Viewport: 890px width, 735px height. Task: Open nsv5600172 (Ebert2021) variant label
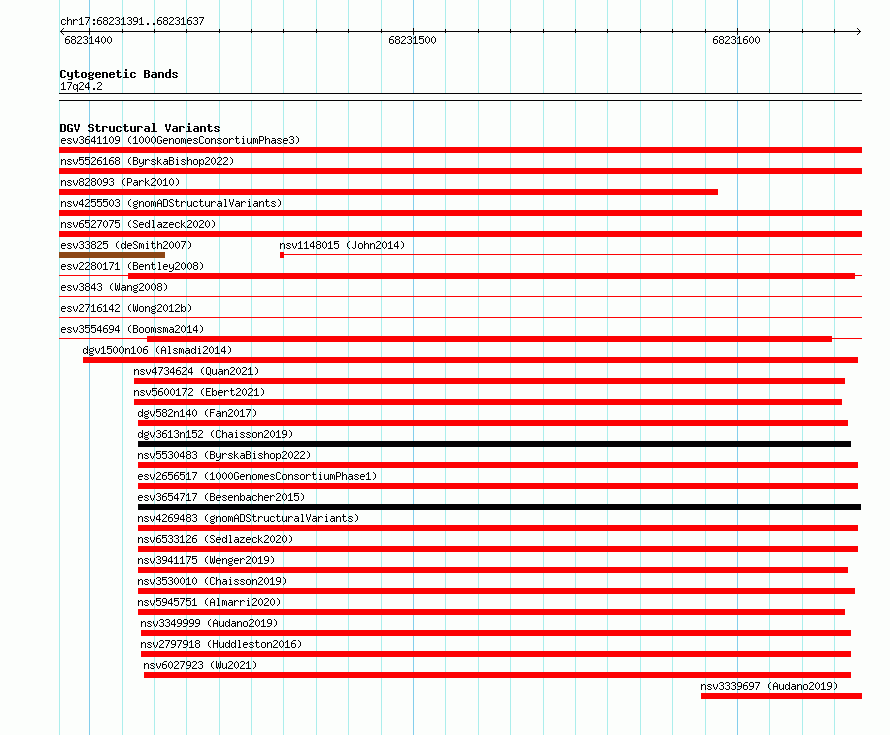click(199, 392)
